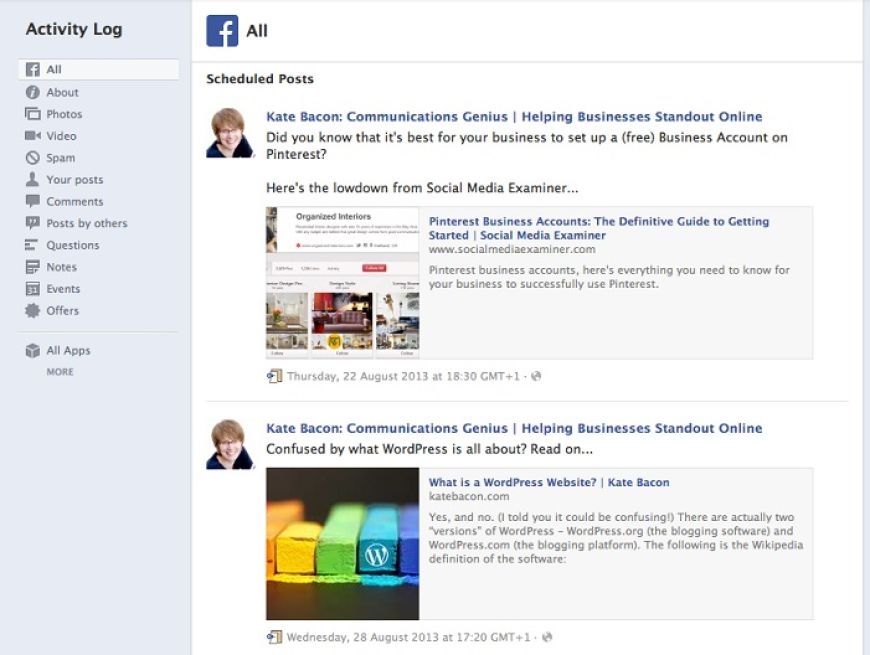Select the Comments speech bubble icon
This screenshot has height=655, width=870.
32,202
